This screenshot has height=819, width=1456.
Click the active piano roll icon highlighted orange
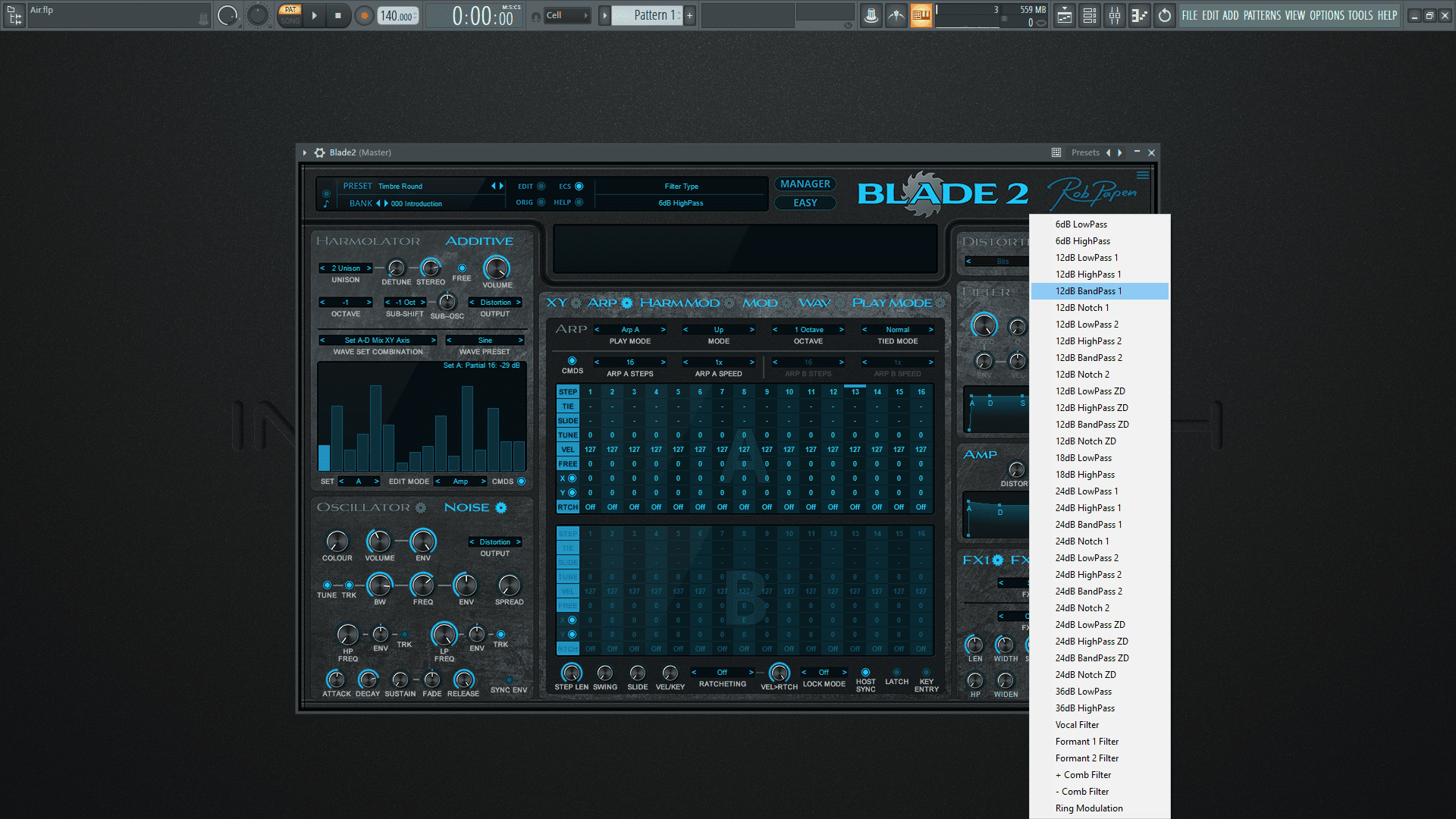[921, 15]
